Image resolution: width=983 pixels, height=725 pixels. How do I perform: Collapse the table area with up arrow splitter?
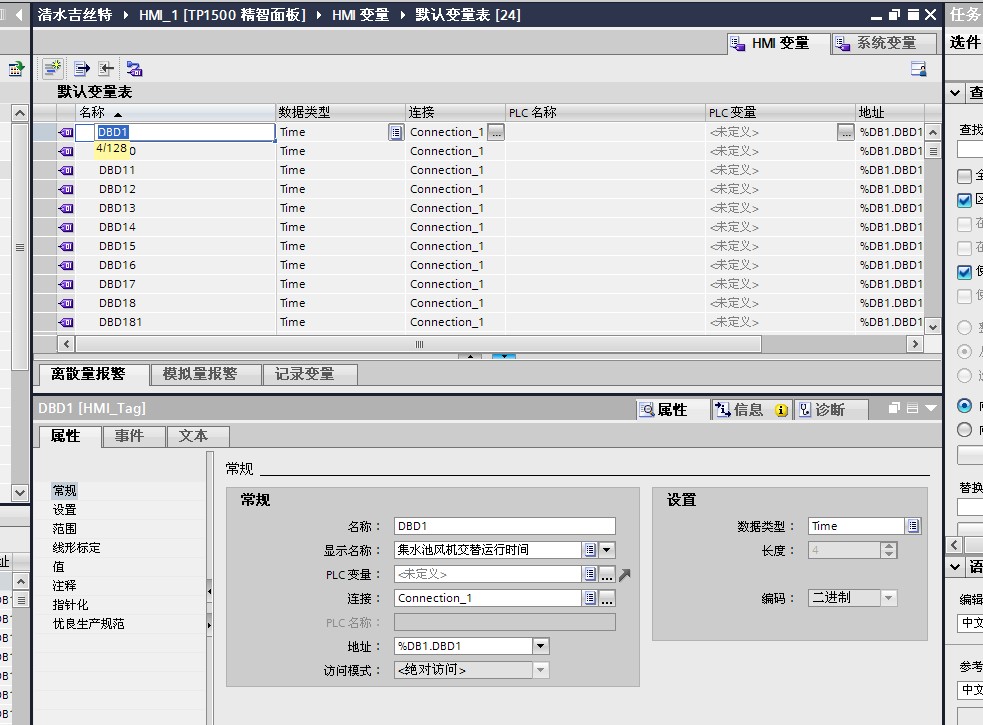click(470, 356)
